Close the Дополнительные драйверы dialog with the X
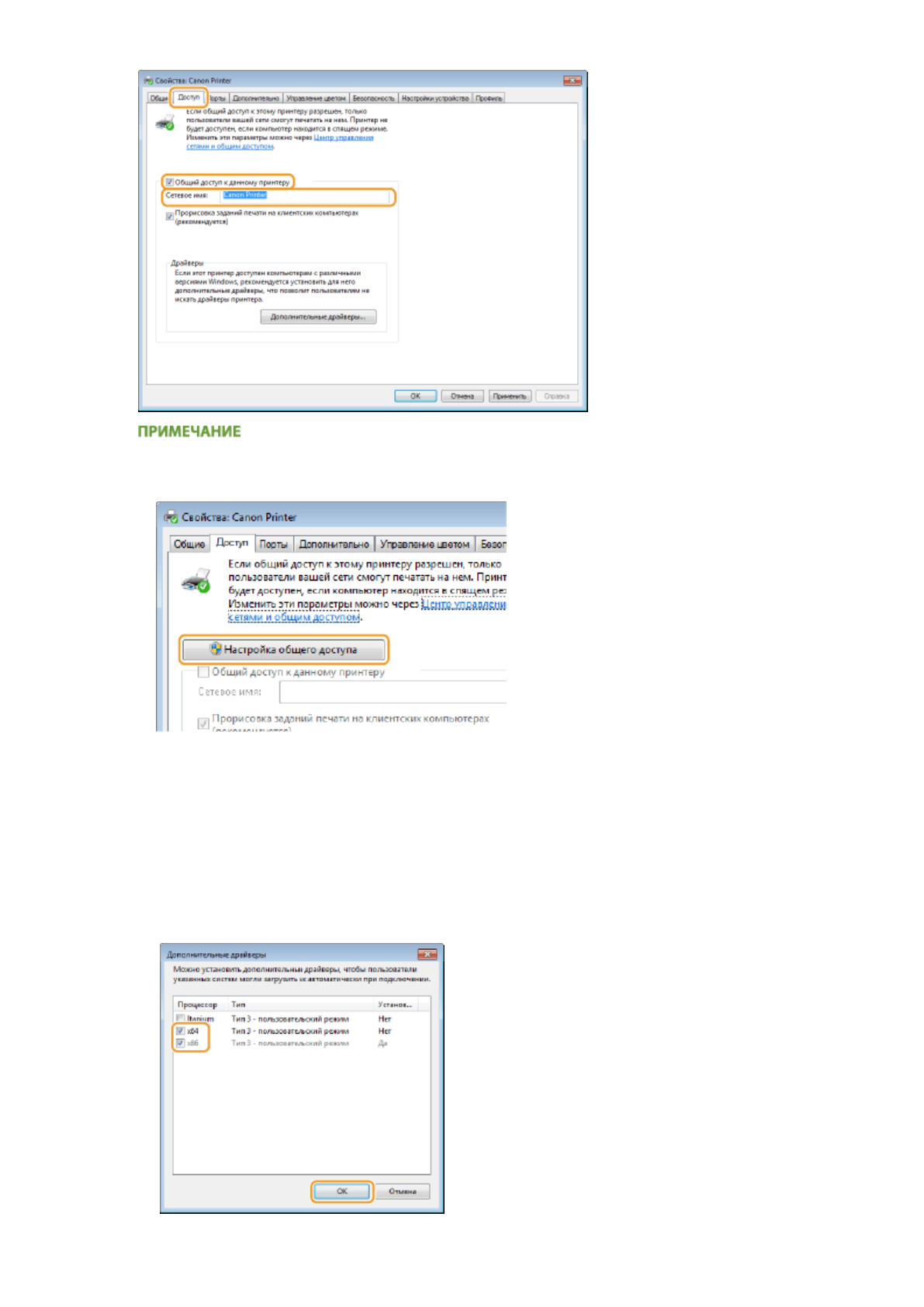 (x=427, y=954)
